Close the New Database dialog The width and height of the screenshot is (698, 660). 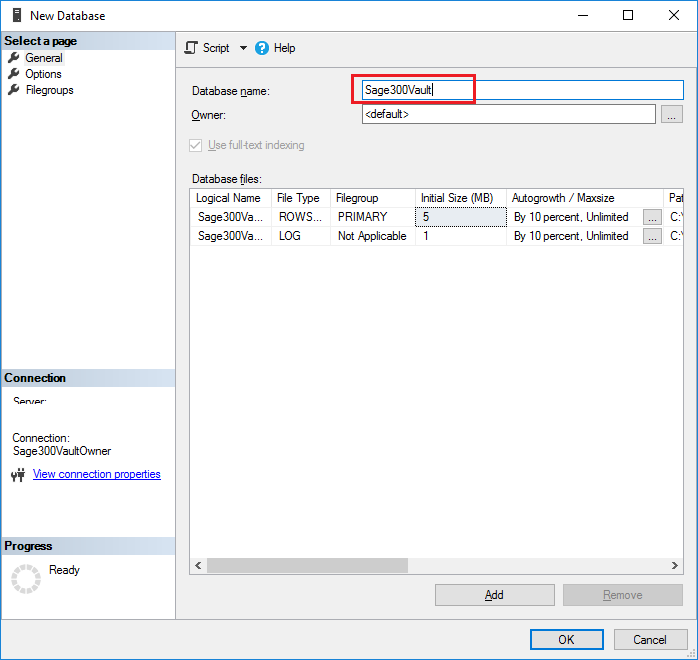pyautogui.click(x=674, y=15)
